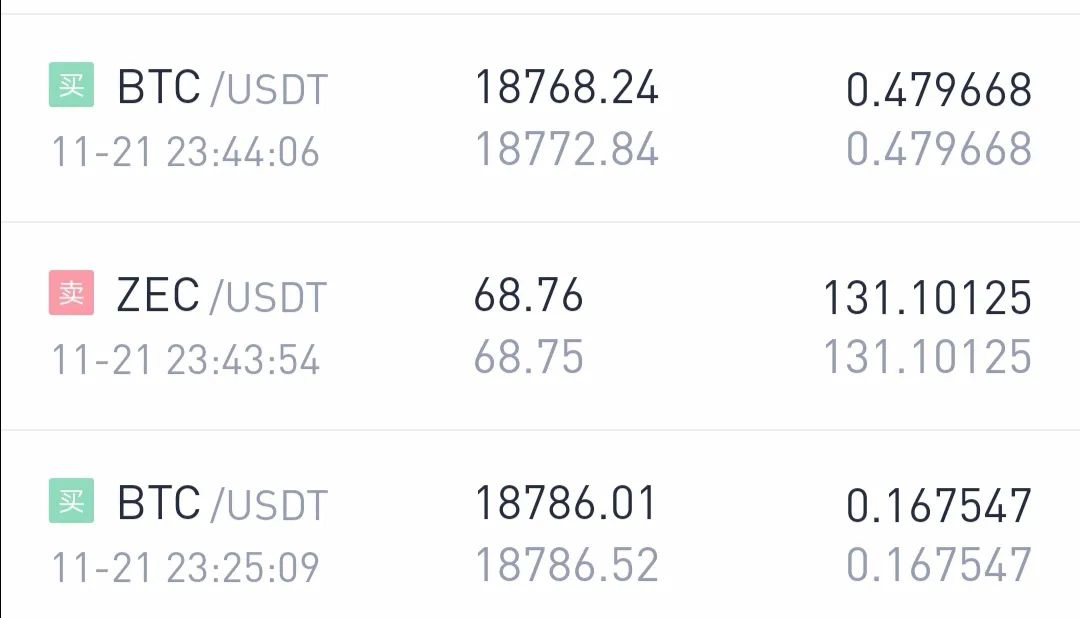Click the green buy badge beside the 23:25:09 BTC order

pyautogui.click(x=71, y=501)
